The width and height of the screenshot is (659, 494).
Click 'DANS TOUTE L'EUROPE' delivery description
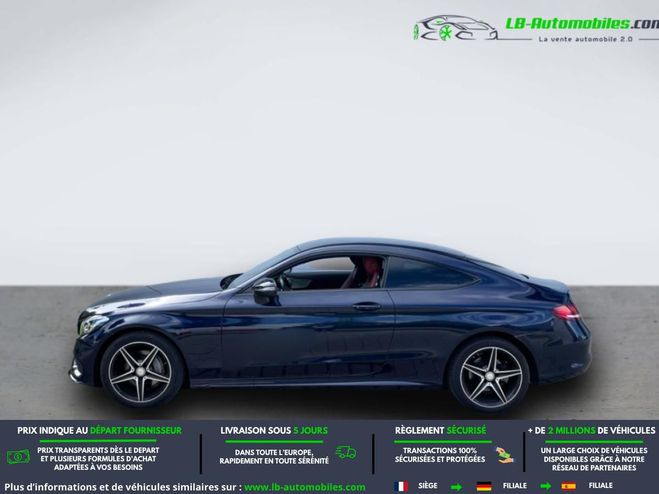274,457
